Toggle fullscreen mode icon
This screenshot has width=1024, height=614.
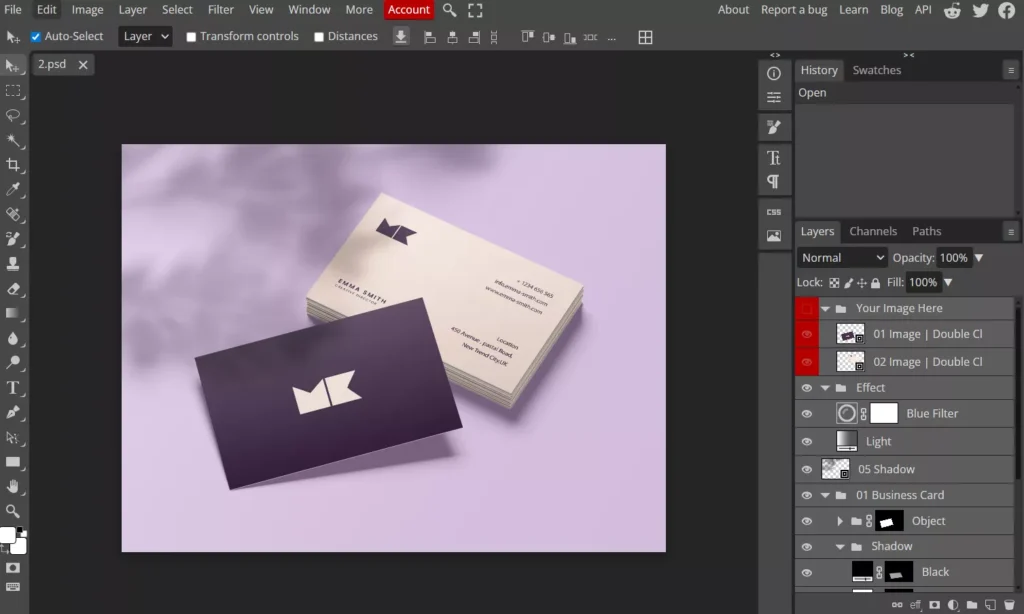pyautogui.click(x=475, y=10)
